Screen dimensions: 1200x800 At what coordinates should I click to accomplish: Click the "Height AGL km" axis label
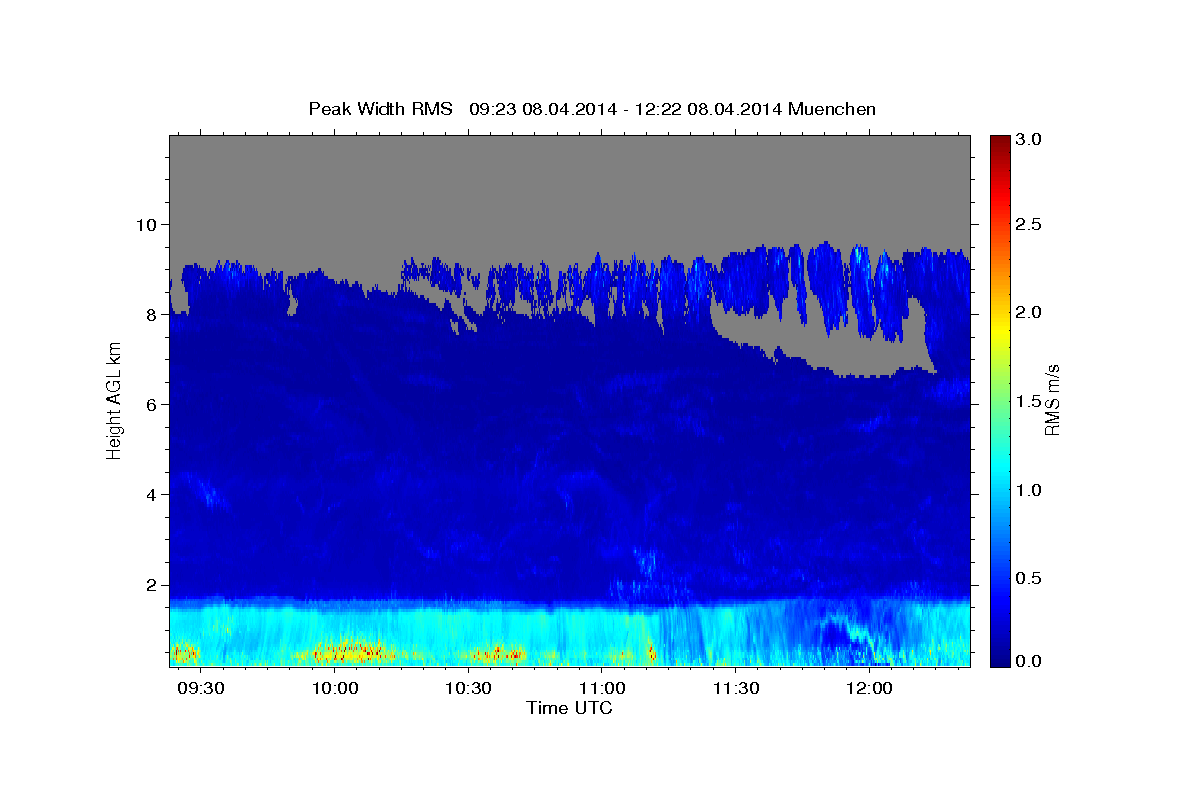point(115,401)
